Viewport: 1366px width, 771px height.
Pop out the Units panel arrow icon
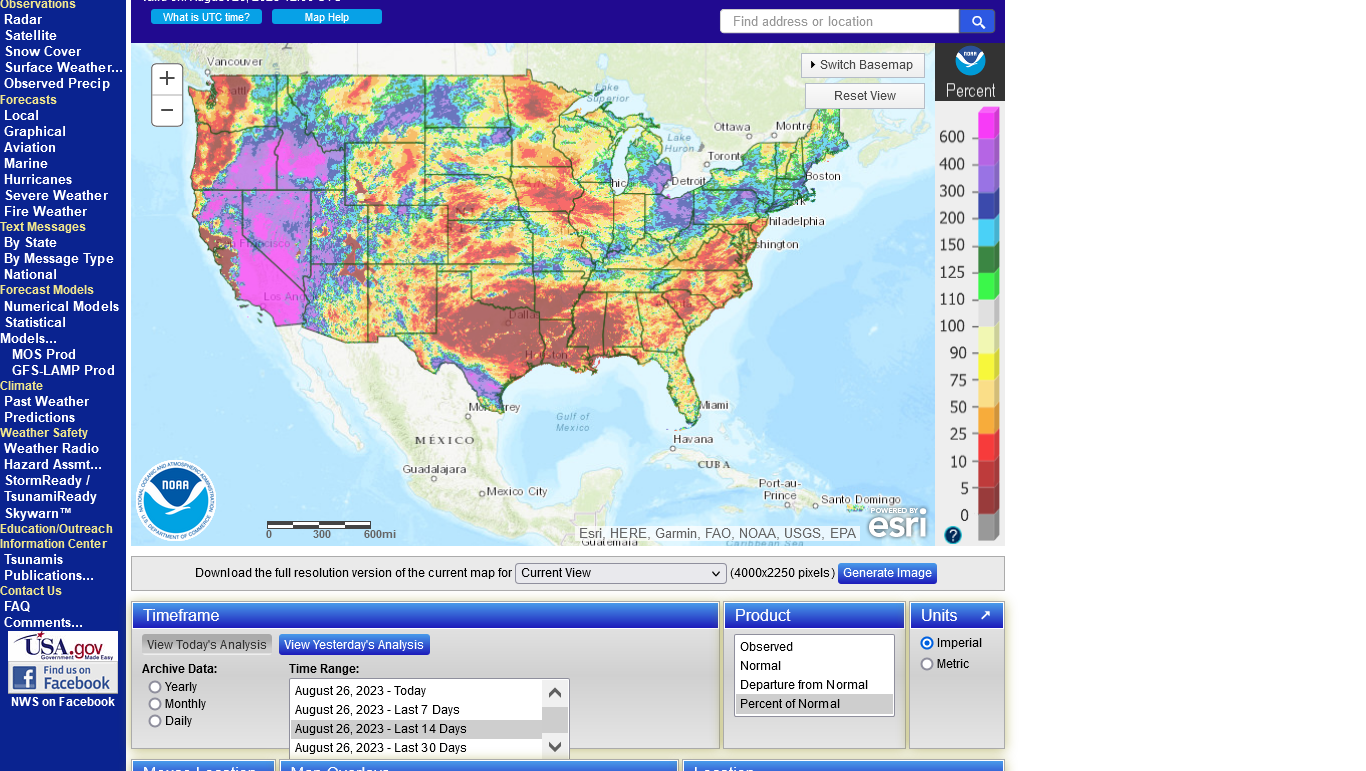985,616
